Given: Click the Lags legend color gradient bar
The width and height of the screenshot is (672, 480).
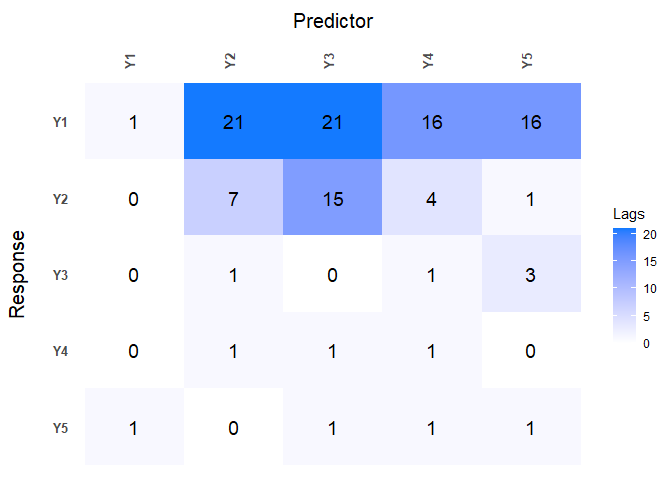Looking at the screenshot, I should pos(625,286).
